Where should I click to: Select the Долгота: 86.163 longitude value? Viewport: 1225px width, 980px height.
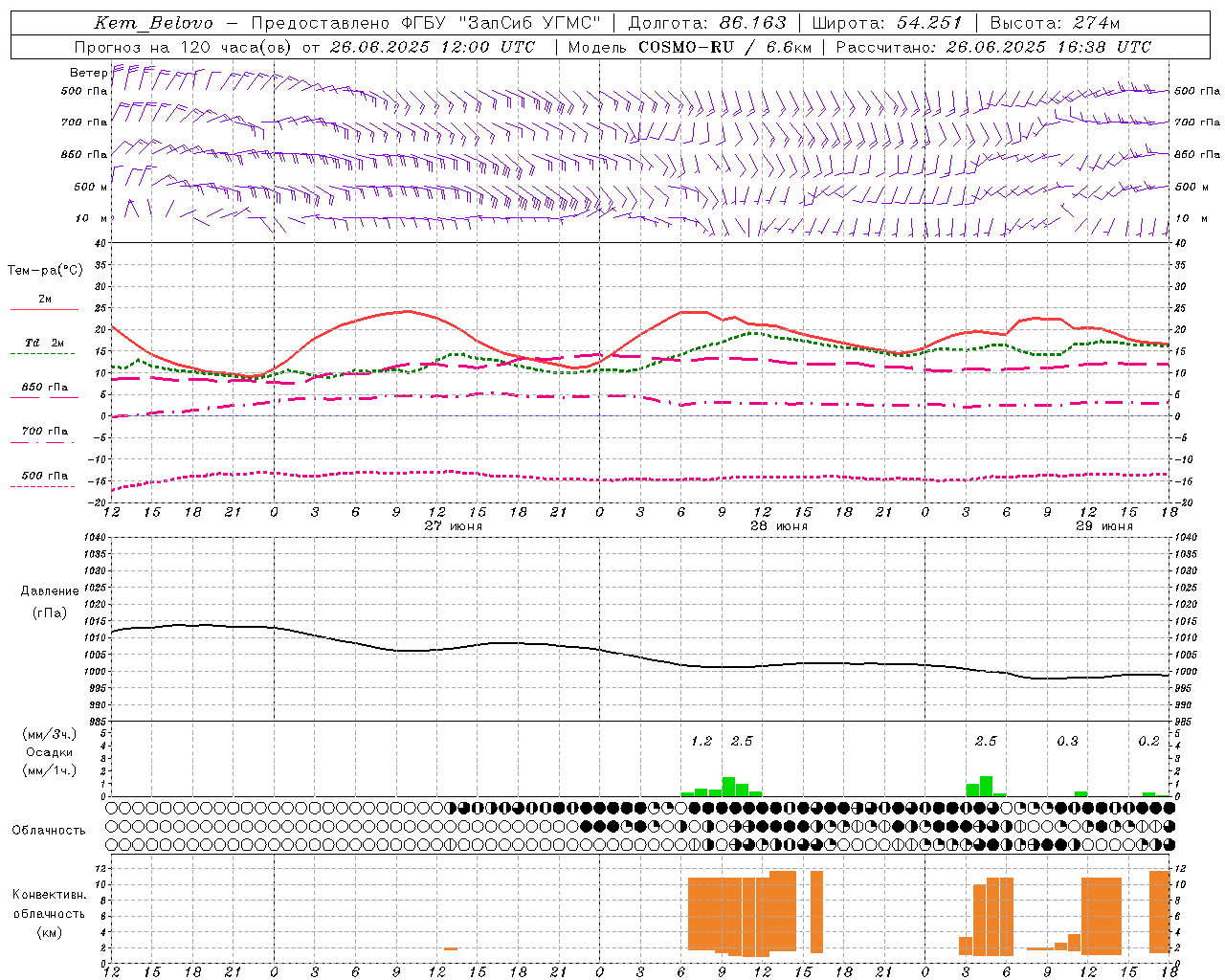[707, 23]
